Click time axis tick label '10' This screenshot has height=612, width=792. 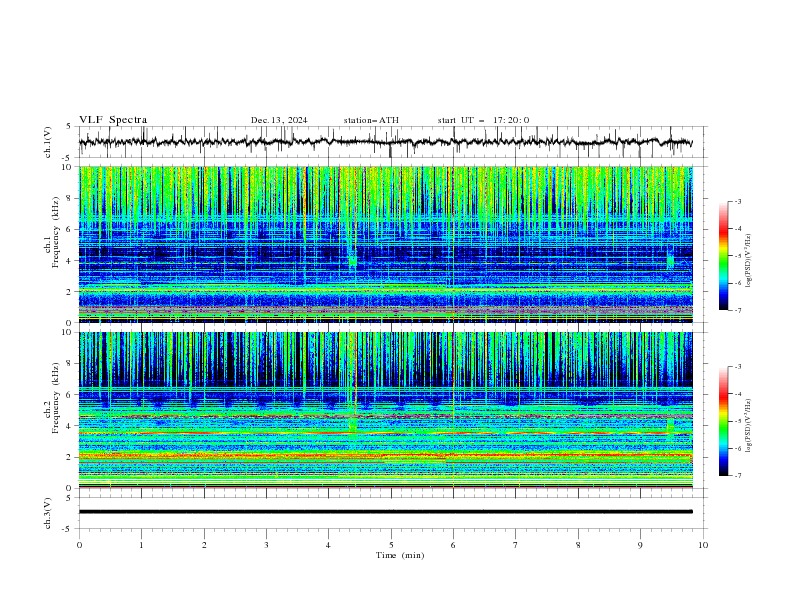tap(703, 545)
